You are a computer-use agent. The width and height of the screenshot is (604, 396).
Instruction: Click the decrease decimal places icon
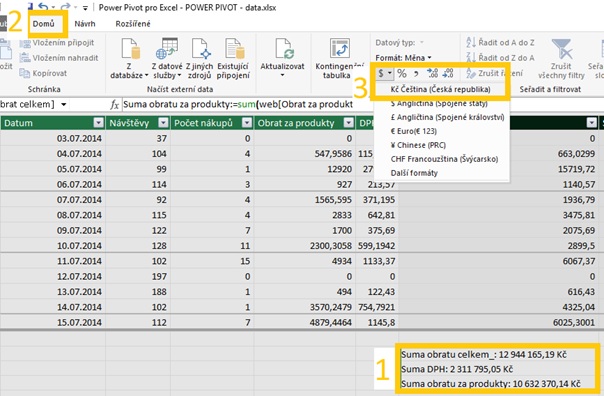(448, 73)
